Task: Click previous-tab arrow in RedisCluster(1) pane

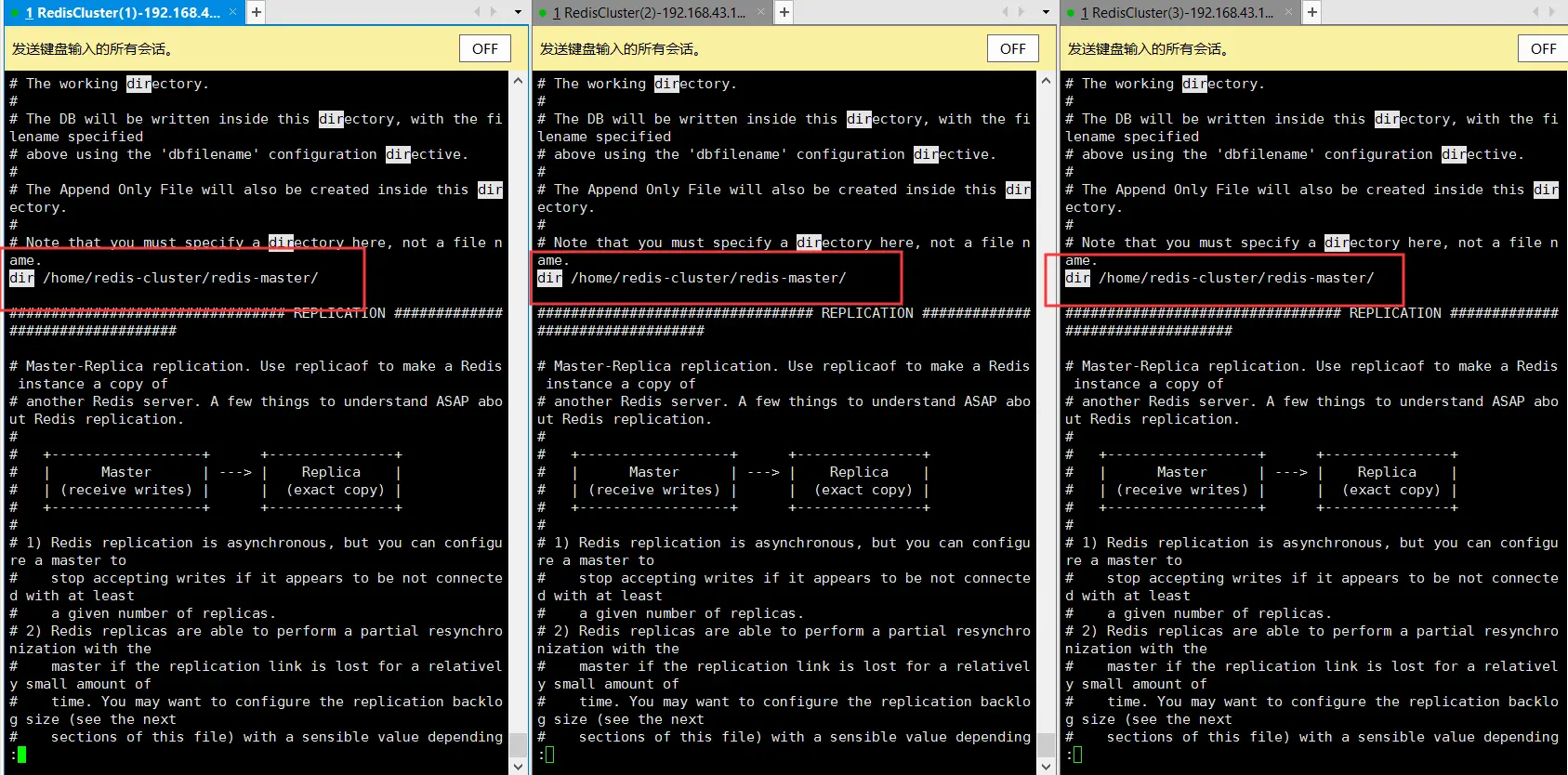Action: (478, 12)
